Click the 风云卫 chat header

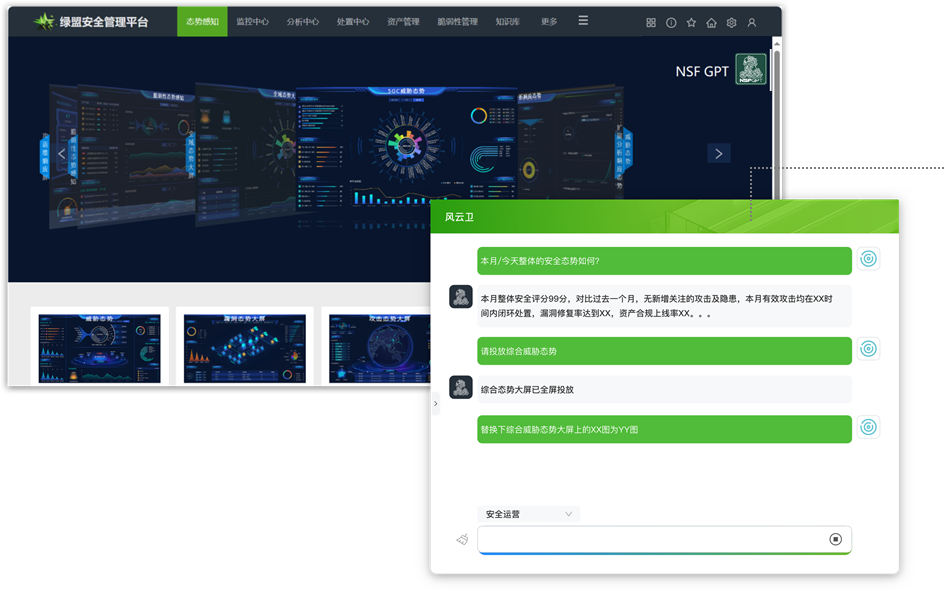[x=665, y=217]
